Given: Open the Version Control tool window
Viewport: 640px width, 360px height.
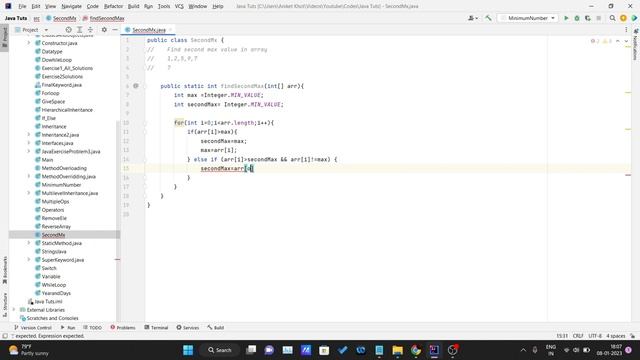Looking at the screenshot, I should (x=33, y=327).
